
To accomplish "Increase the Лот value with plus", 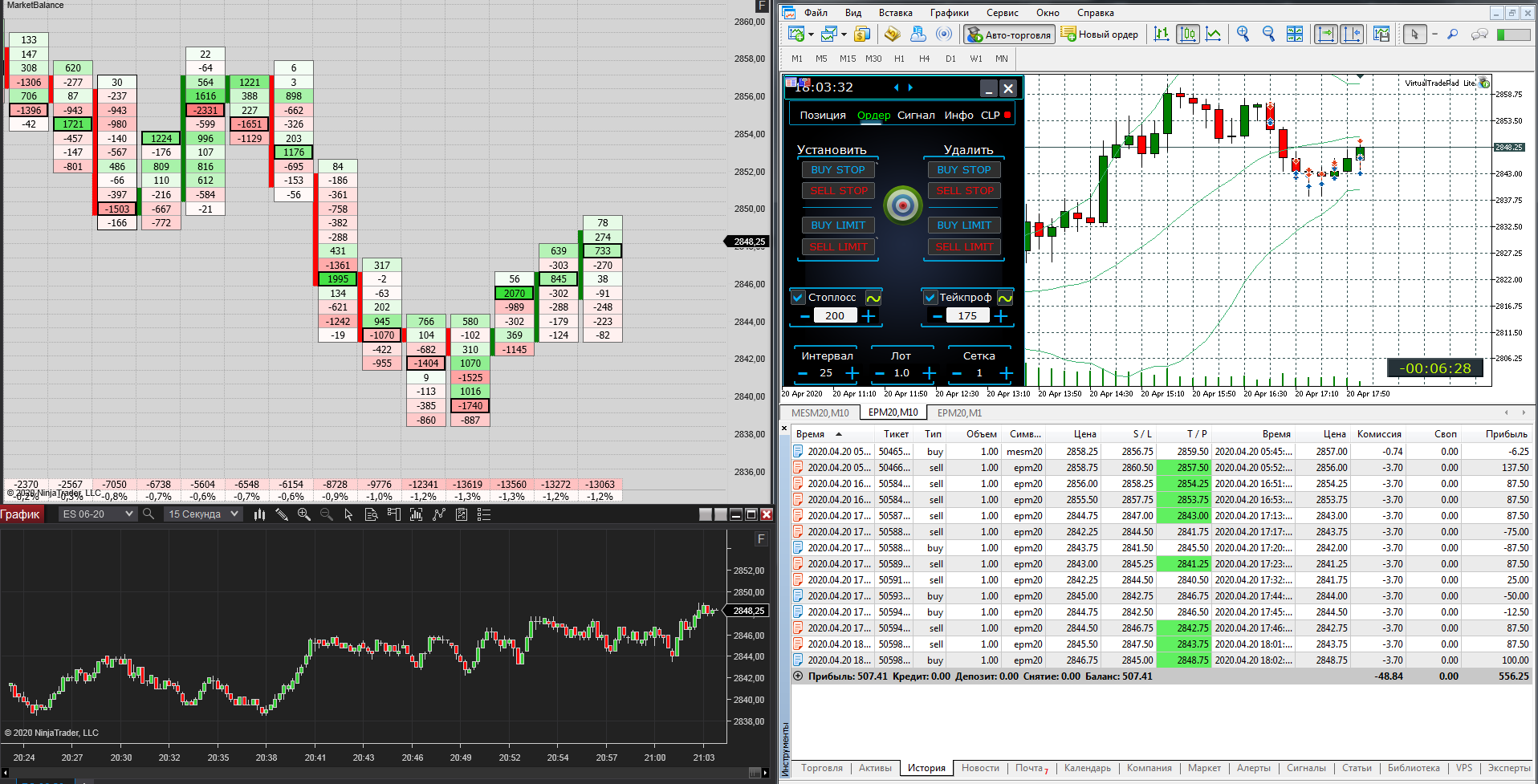I will pyautogui.click(x=930, y=373).
